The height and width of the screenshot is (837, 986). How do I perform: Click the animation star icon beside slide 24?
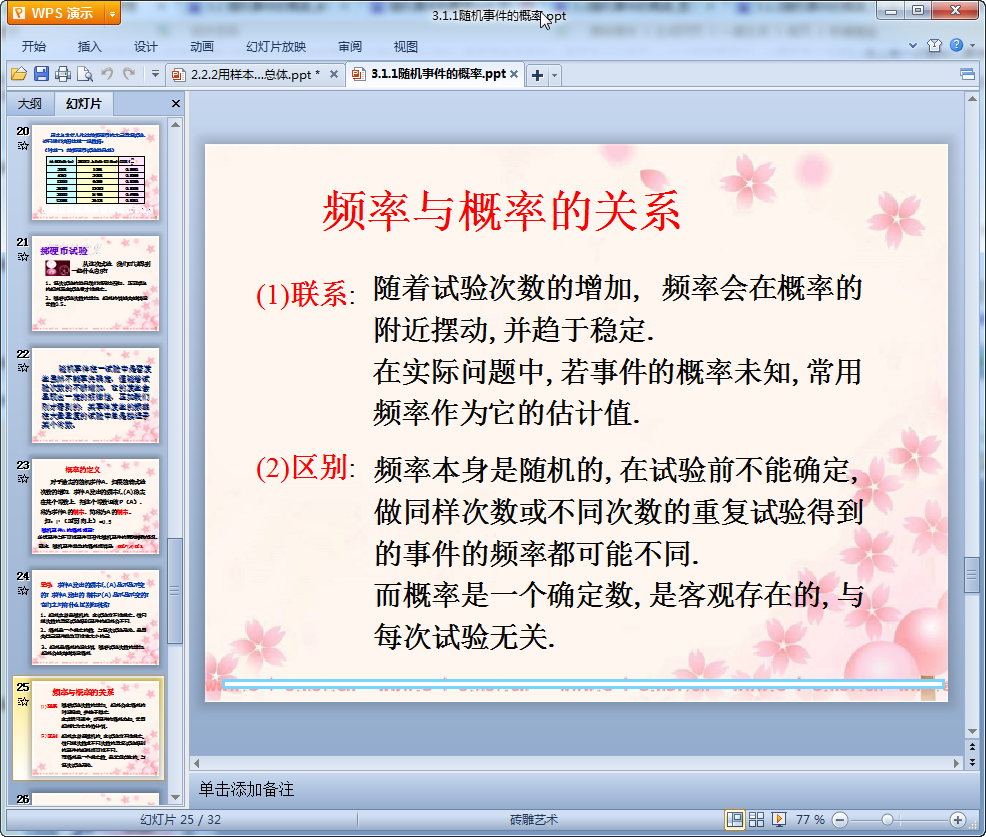(23, 590)
